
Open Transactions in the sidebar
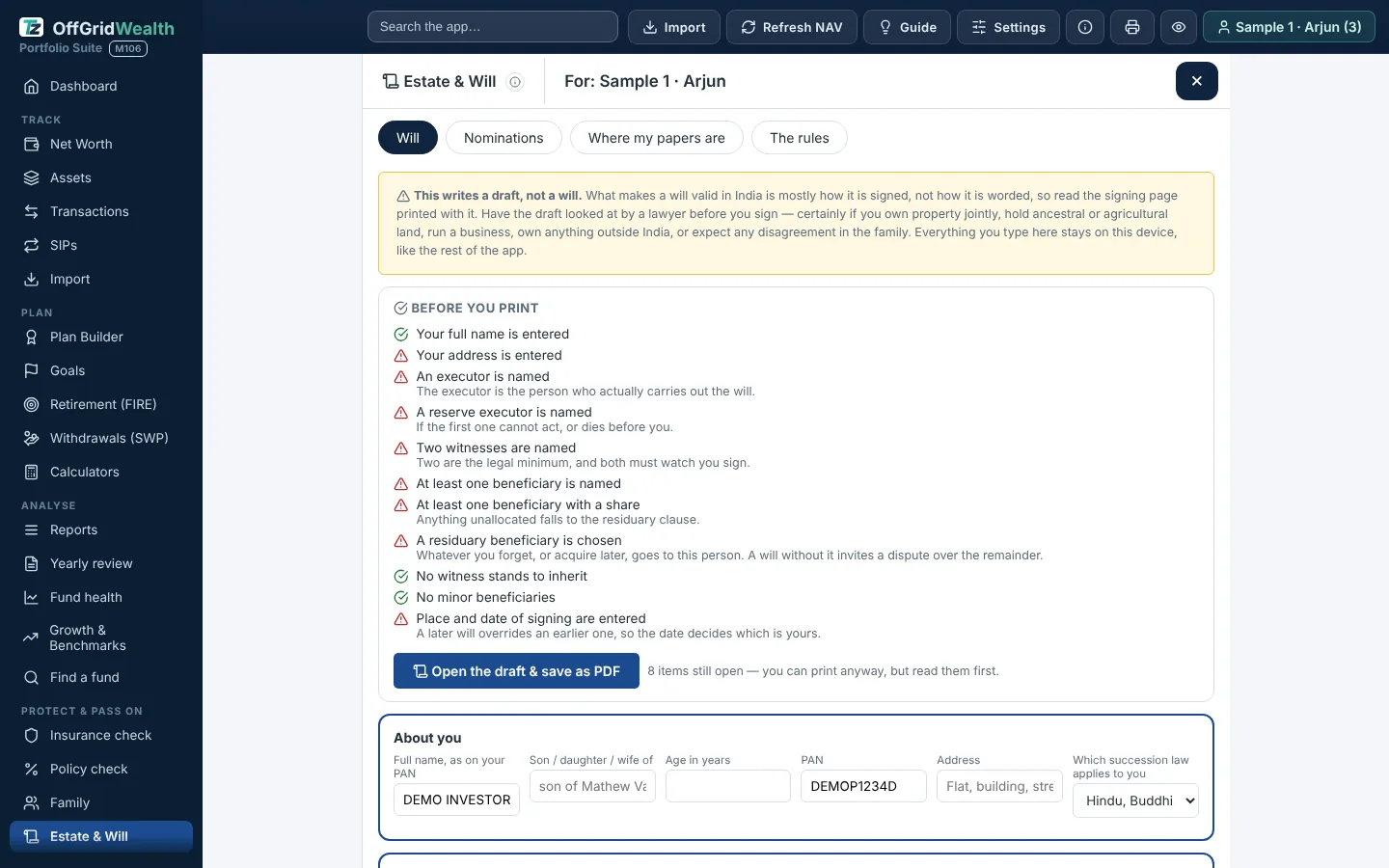click(x=101, y=211)
